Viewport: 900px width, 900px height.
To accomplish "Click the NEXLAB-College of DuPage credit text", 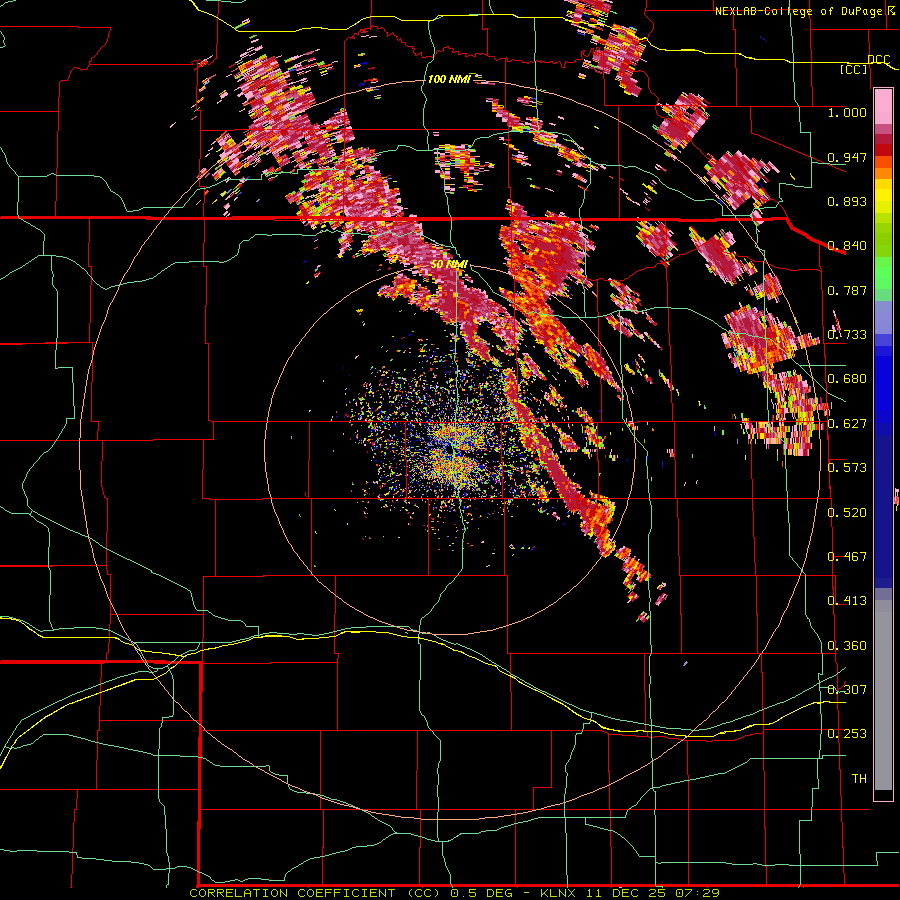I will point(801,11).
